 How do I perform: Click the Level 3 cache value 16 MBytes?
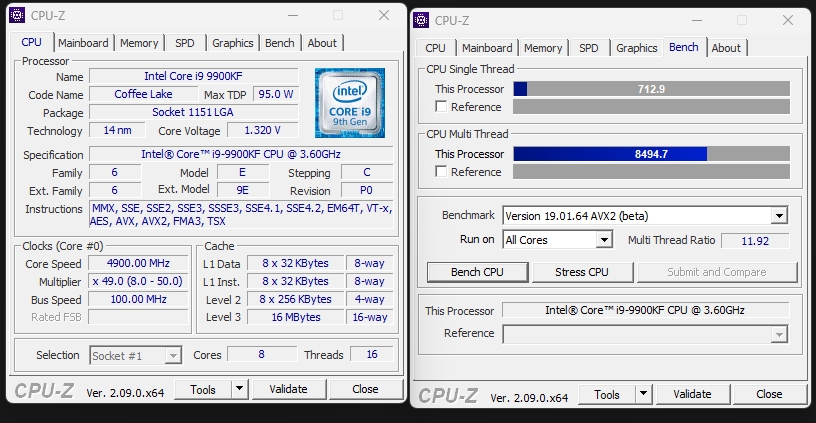[x=296, y=317]
